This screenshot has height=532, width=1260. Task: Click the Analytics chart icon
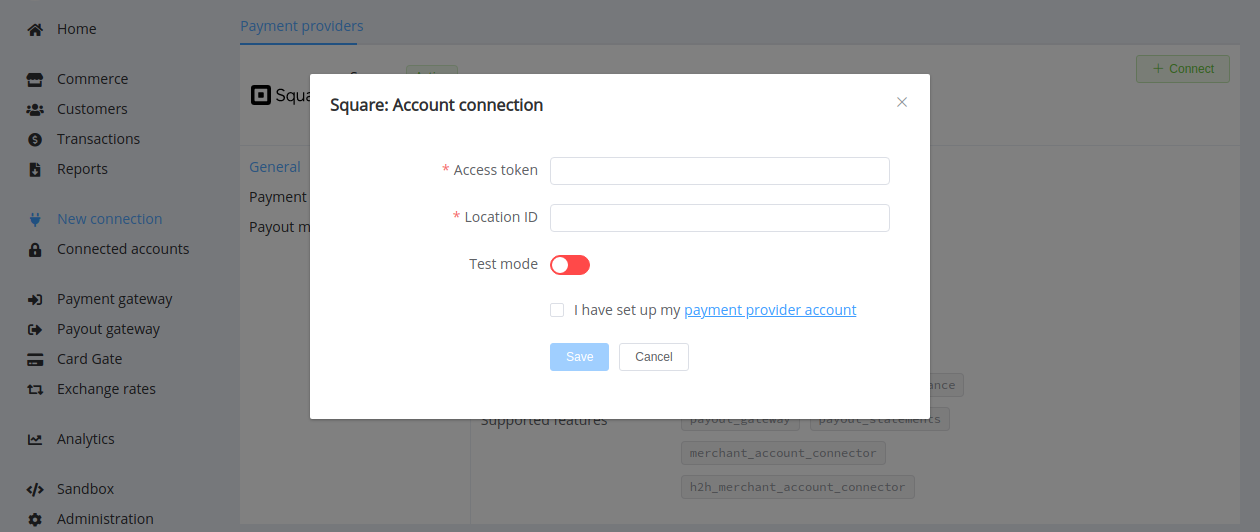pos(35,439)
